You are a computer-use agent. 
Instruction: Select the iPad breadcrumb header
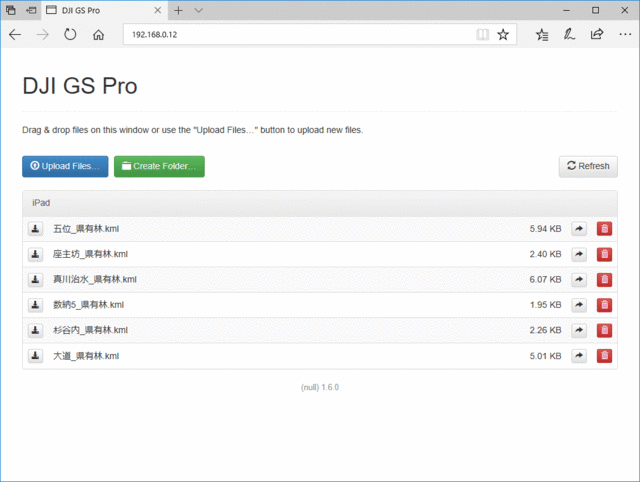[x=41, y=203]
